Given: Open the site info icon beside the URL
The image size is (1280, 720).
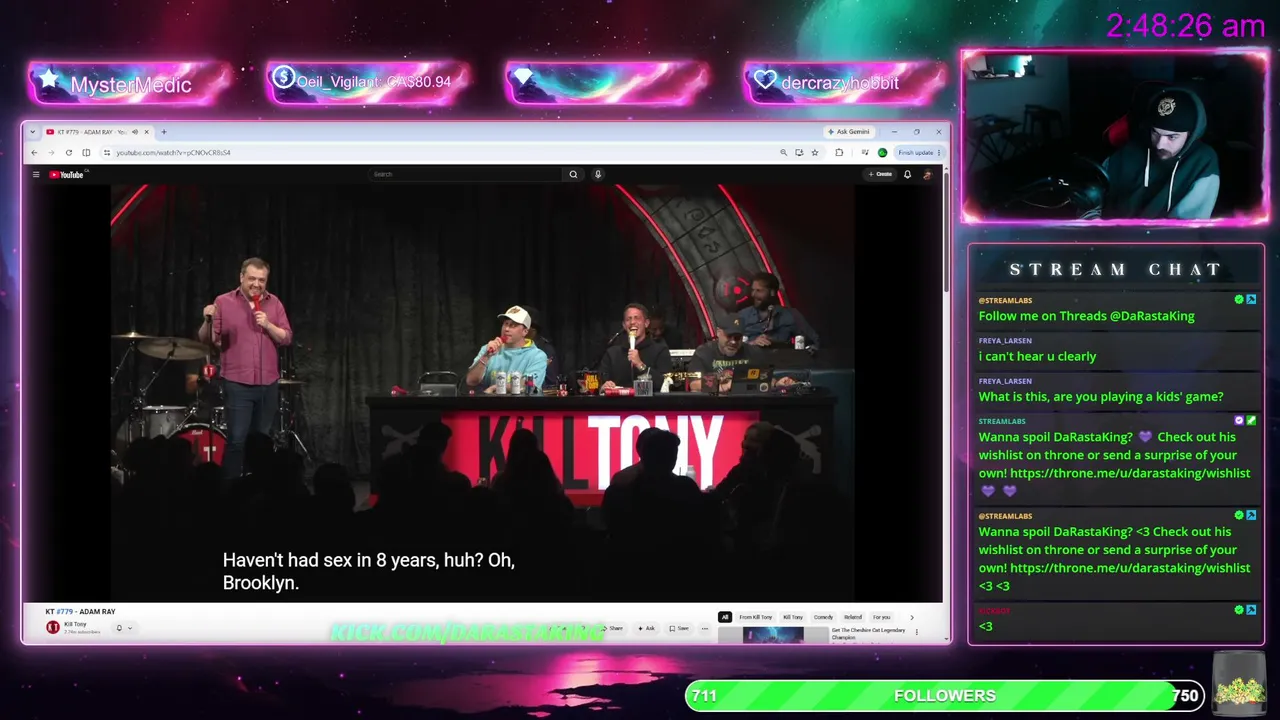Looking at the screenshot, I should pyautogui.click(x=107, y=152).
